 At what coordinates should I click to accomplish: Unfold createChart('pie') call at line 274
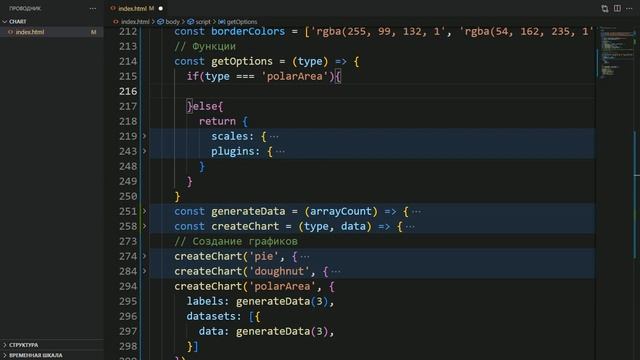144,256
